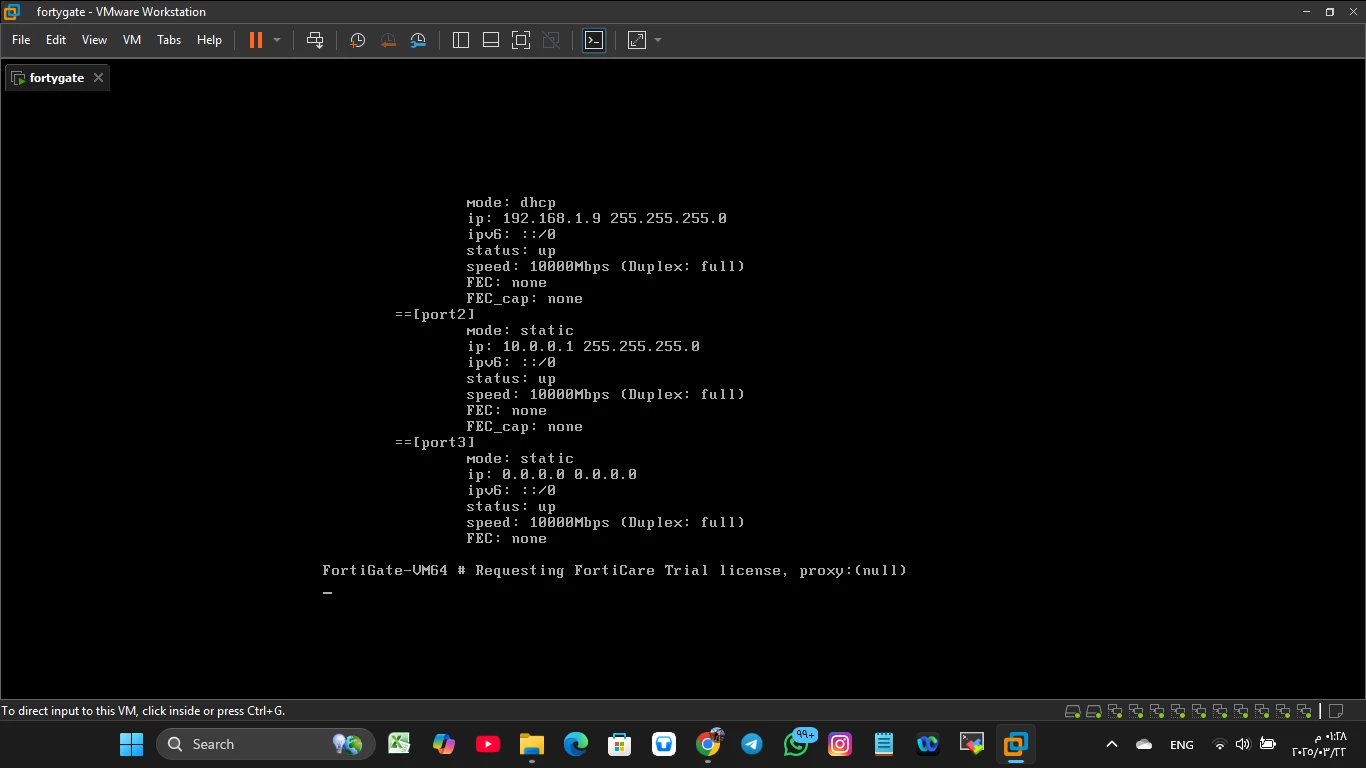The image size is (1366, 768).
Task: Switch the ENG input language indicator
Action: coord(1182,744)
